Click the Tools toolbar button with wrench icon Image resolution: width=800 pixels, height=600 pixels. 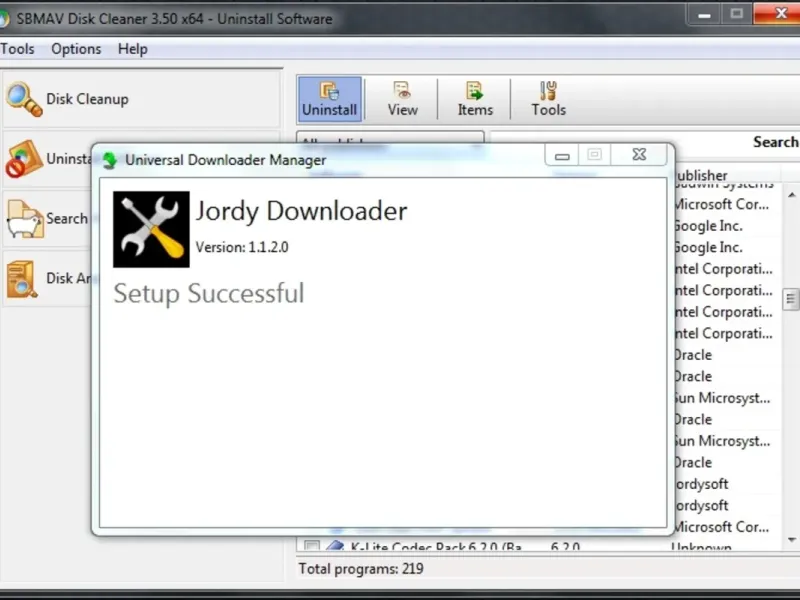click(x=548, y=99)
